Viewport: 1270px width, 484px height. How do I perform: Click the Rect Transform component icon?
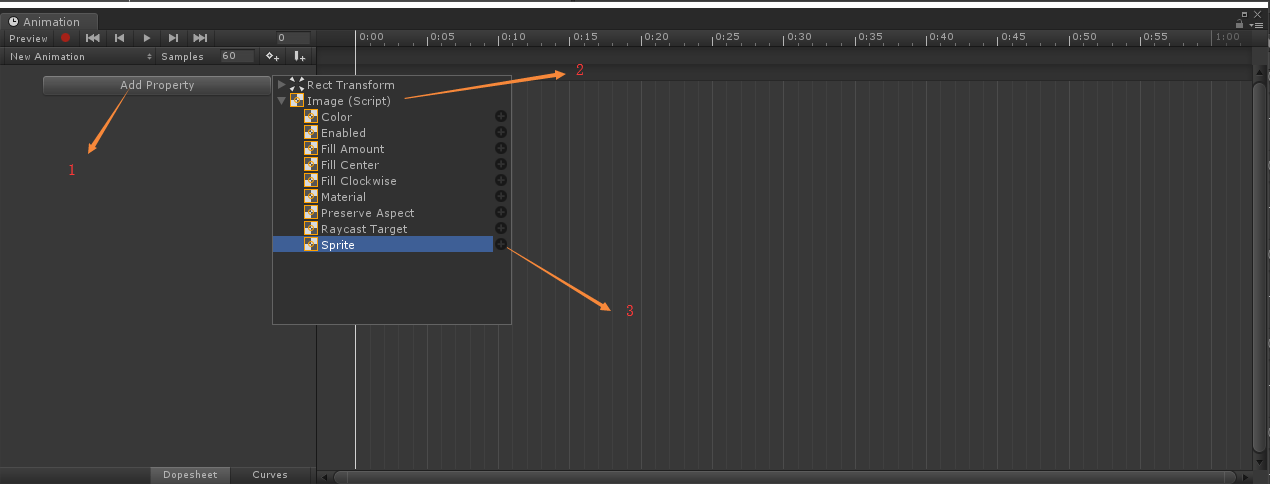coord(297,85)
